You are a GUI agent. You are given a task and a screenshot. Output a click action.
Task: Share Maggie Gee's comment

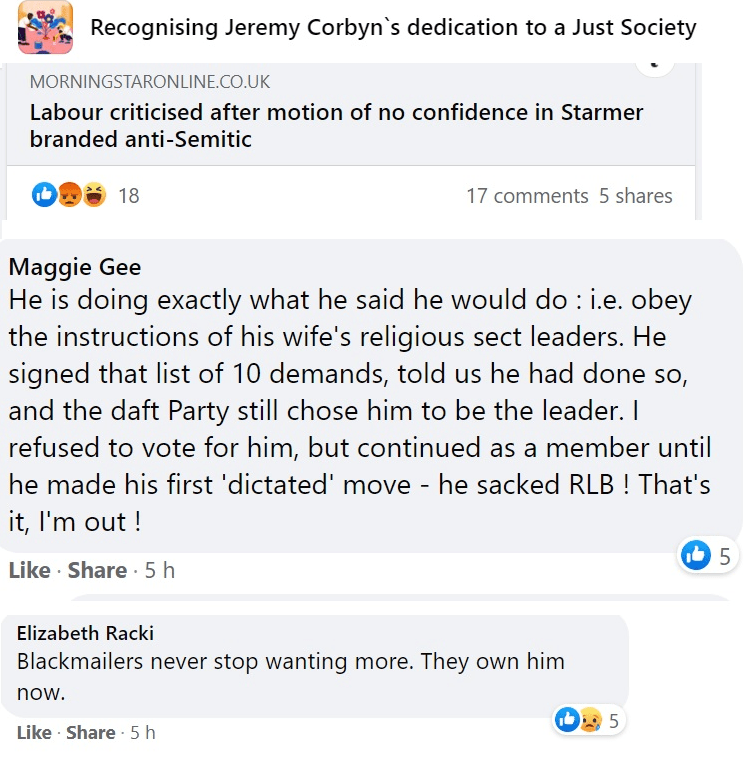coord(97,570)
